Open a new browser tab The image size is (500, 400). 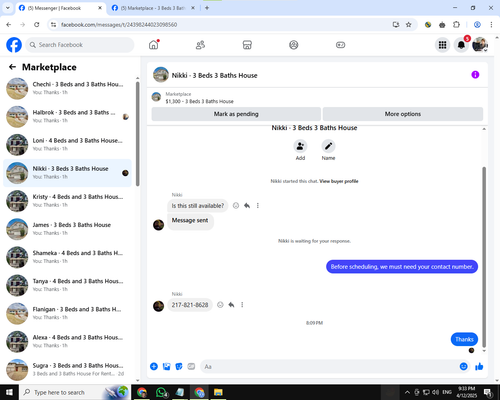pos(207,8)
